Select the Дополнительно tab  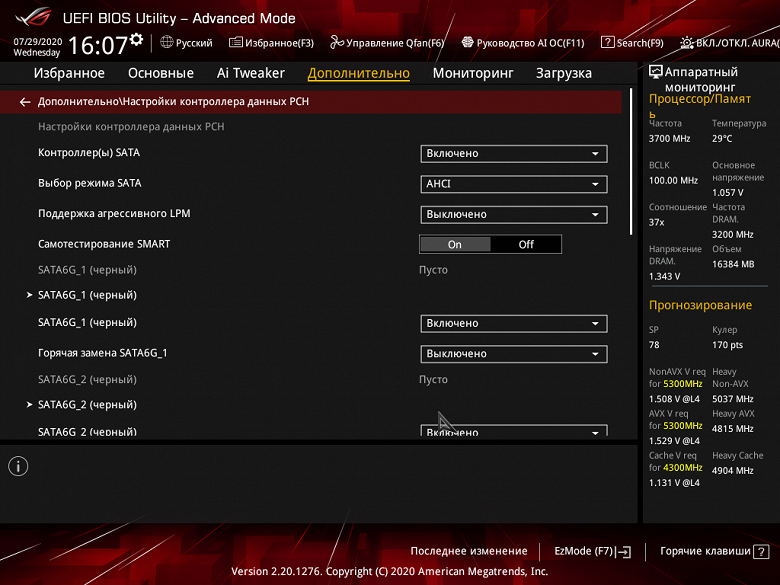point(359,73)
